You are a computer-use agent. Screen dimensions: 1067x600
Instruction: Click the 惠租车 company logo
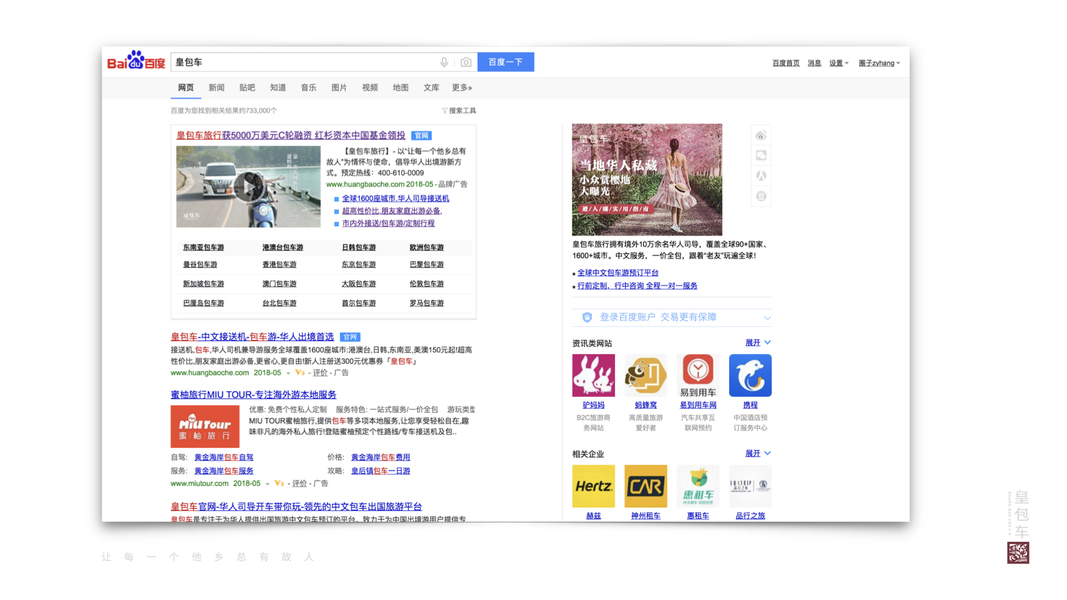coord(698,486)
